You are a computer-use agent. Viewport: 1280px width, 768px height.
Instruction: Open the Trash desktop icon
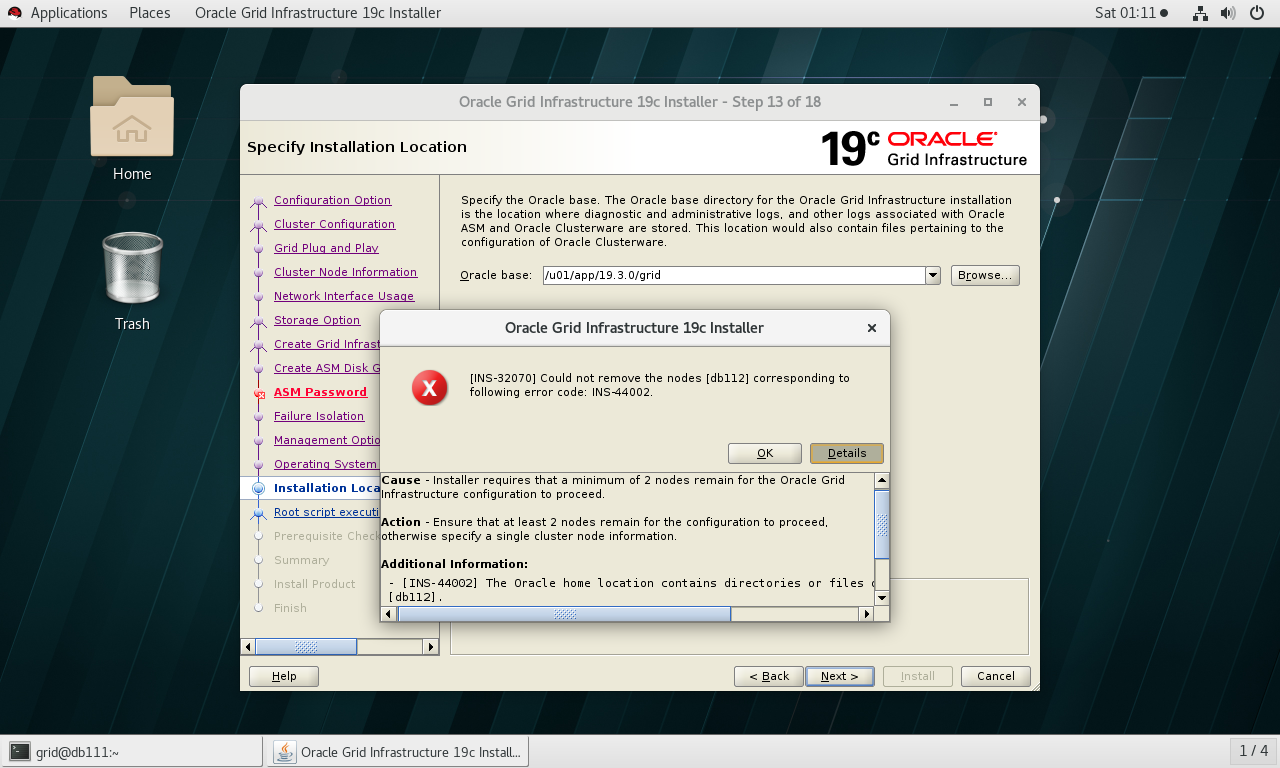(132, 281)
